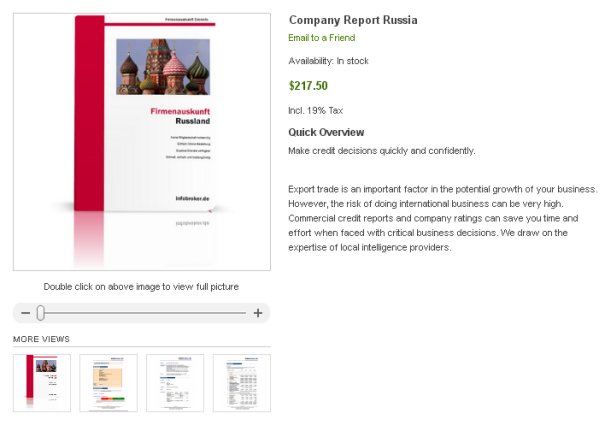Click the MORE VIEWS heading
This screenshot has height=431, width=605.
point(41,339)
